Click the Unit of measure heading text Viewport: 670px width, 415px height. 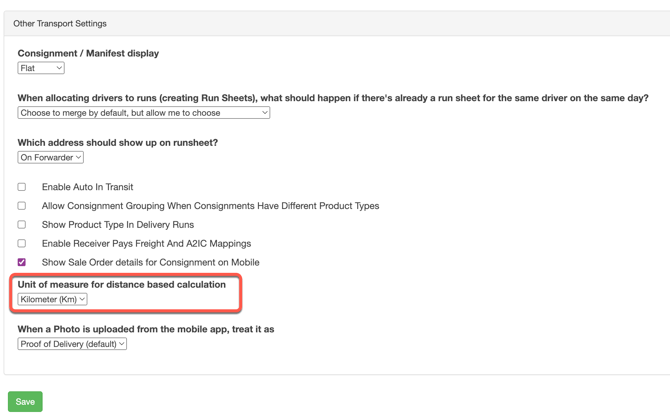pos(121,284)
